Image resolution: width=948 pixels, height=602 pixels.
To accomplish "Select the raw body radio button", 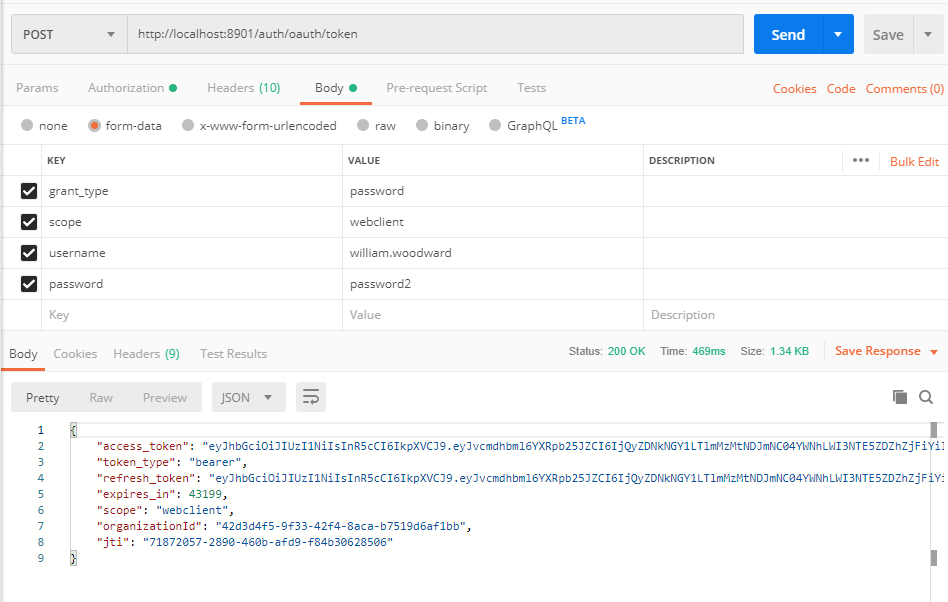I will 363,125.
